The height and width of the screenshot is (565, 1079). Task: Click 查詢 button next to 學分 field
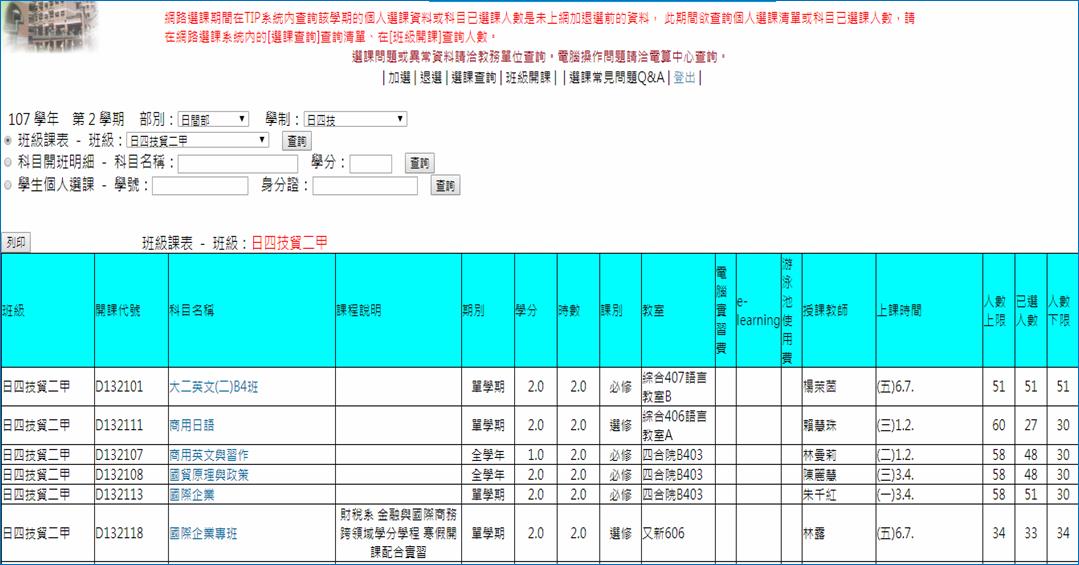pos(420,163)
